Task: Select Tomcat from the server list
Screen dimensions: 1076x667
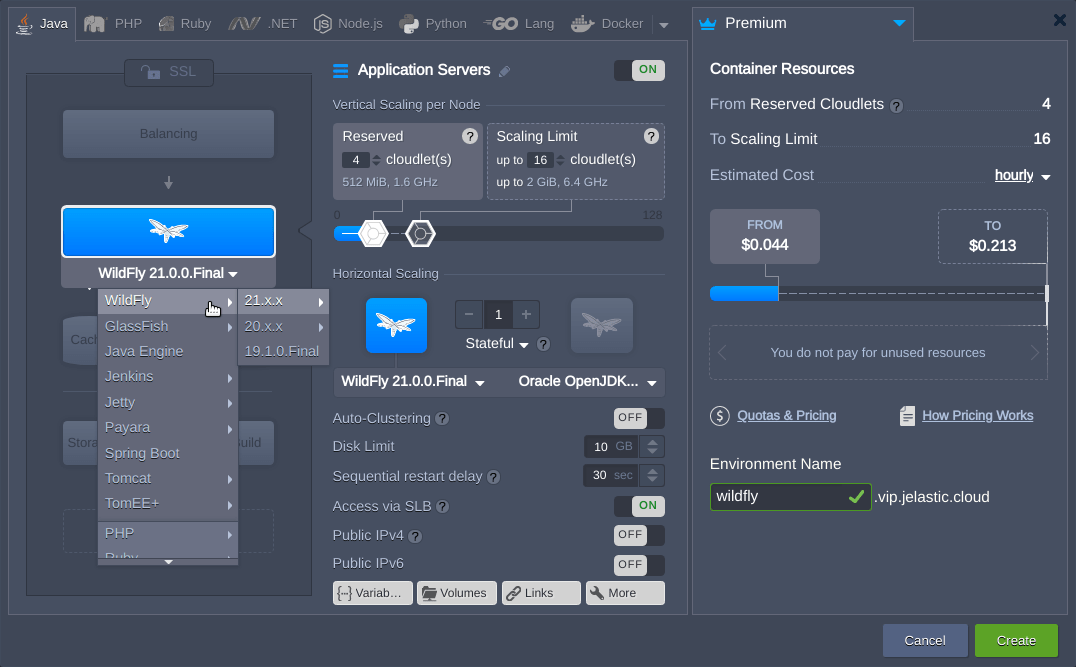Action: click(168, 478)
